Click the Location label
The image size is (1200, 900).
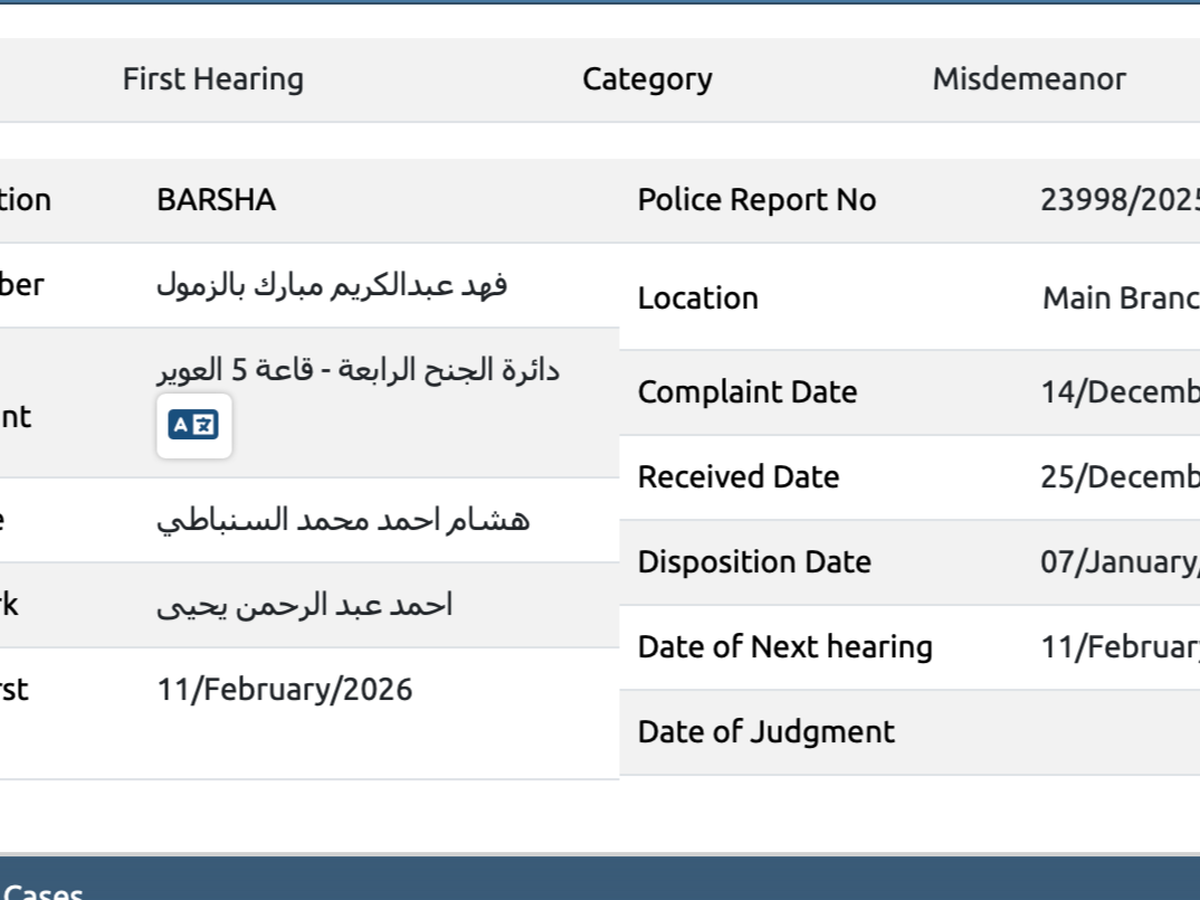(x=698, y=298)
